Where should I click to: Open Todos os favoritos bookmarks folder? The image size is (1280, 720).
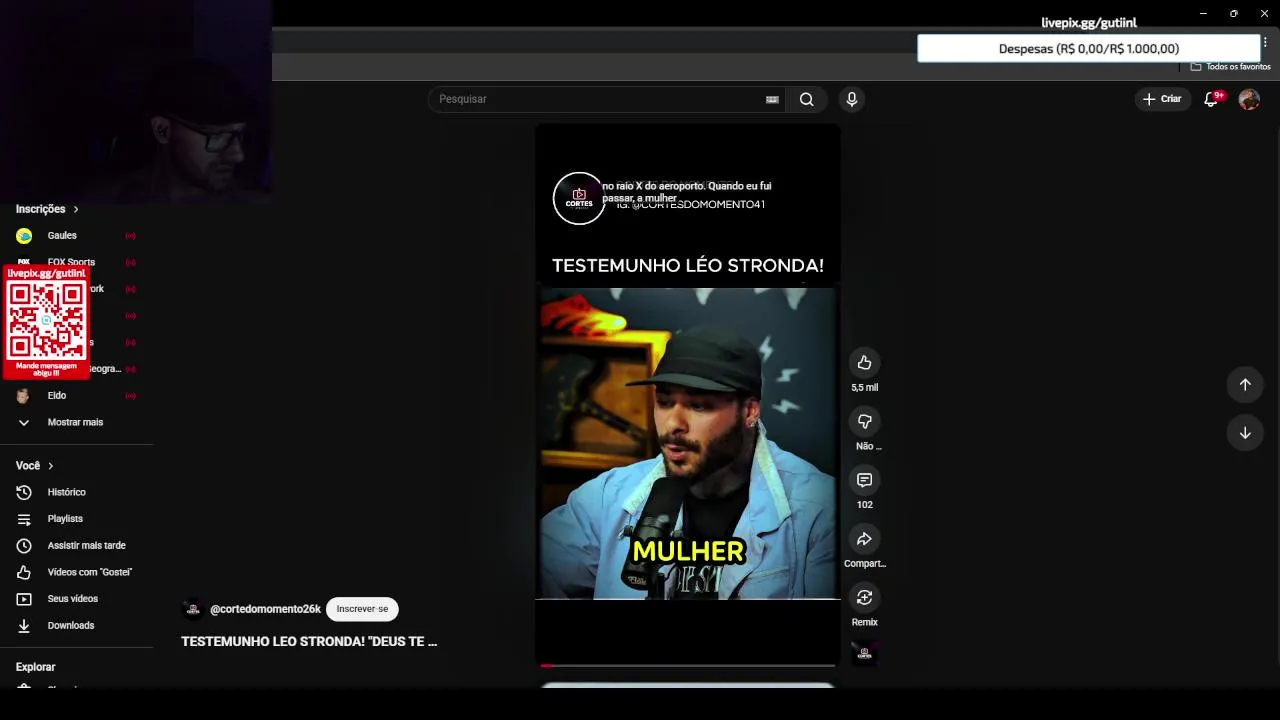point(1230,67)
